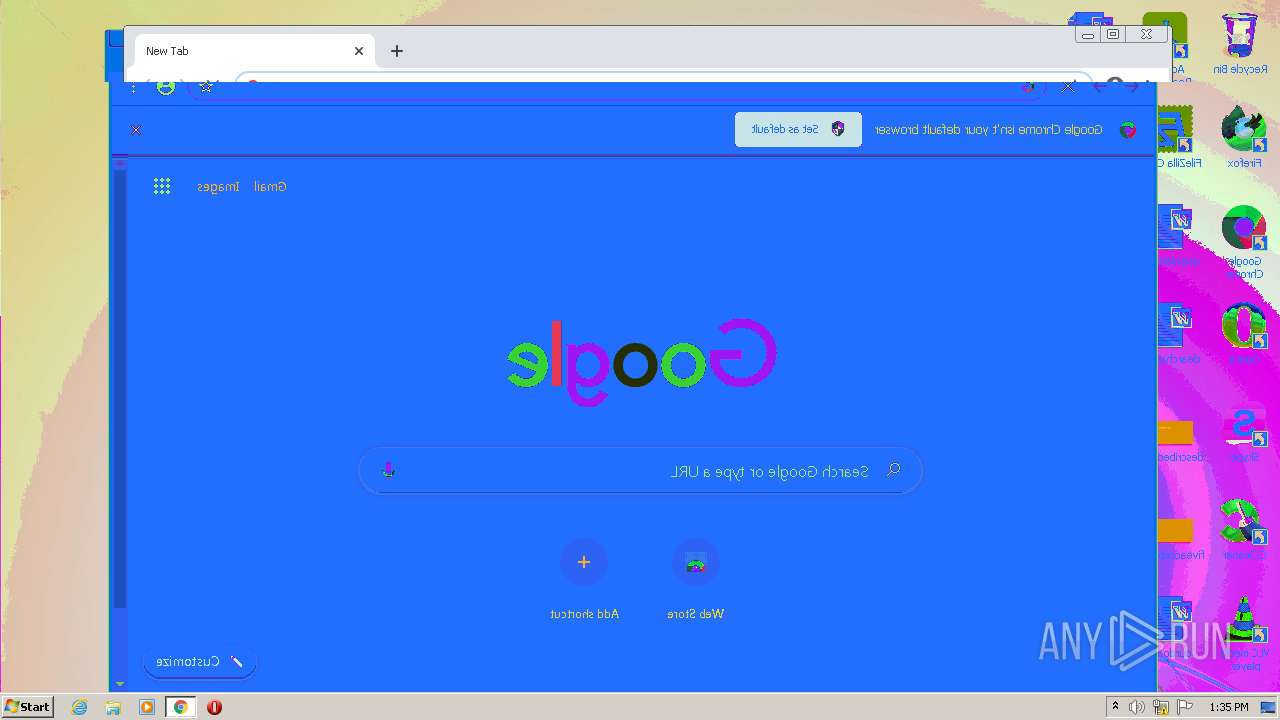Viewport: 1280px width, 720px height.
Task: Open the Google apps grid icon
Action: click(162, 186)
